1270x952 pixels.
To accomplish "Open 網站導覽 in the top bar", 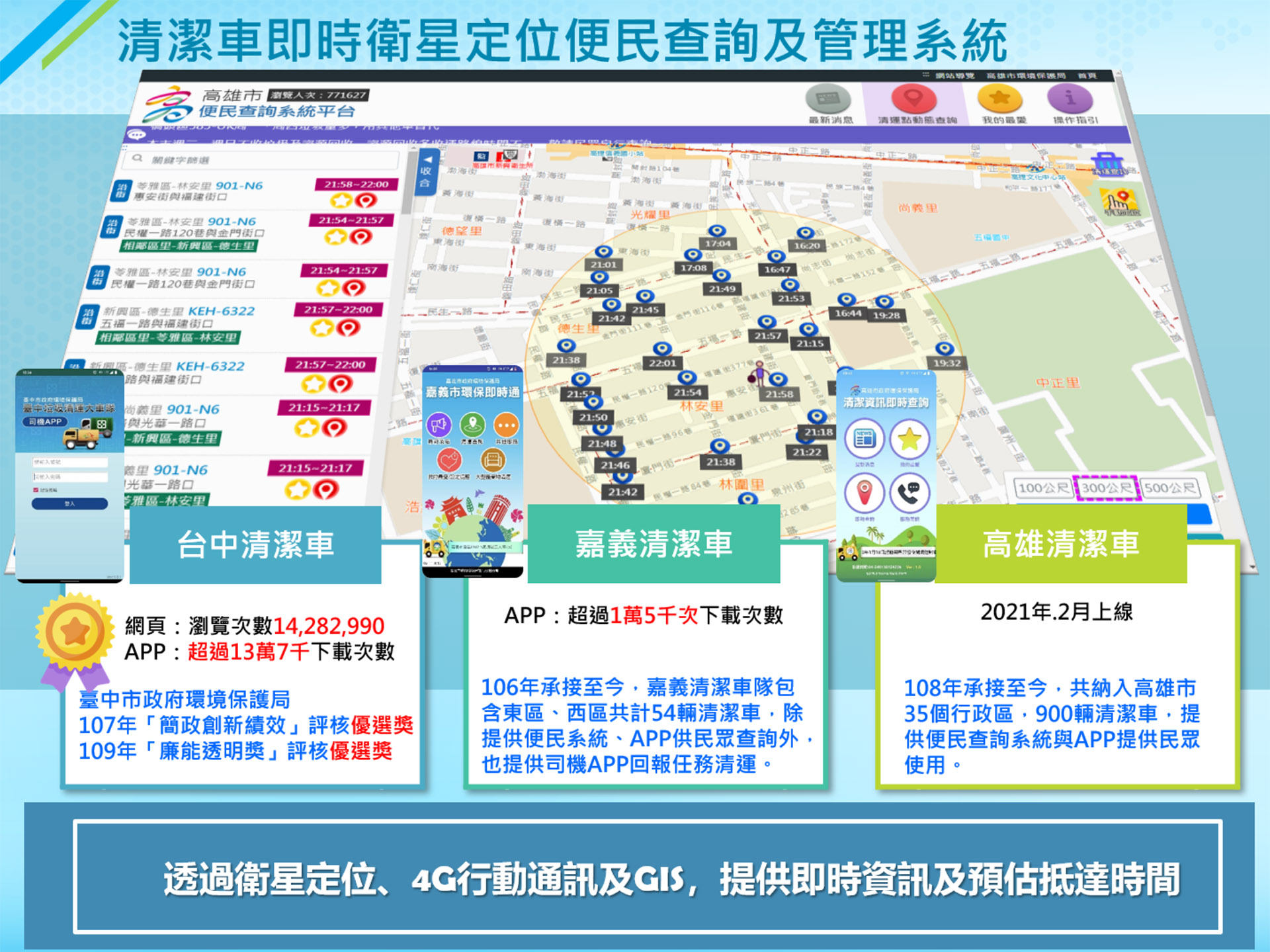I will (954, 75).
